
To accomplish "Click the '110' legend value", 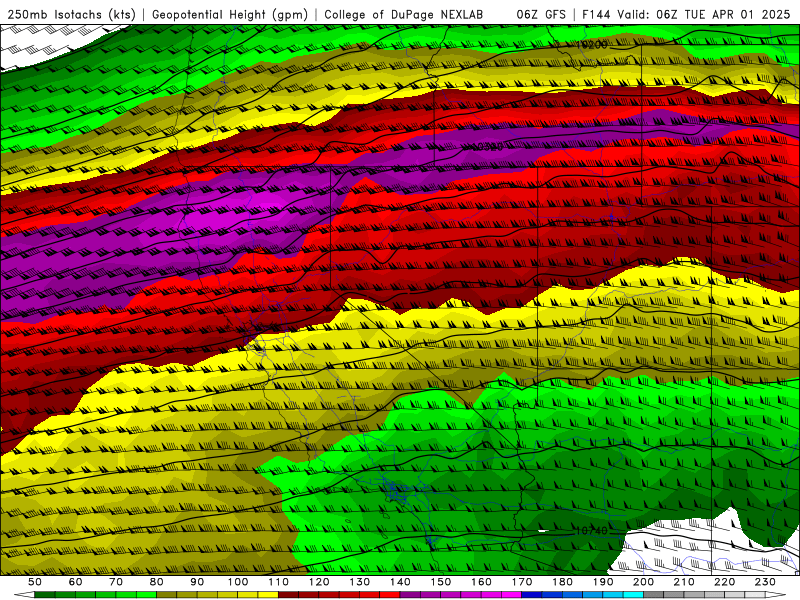I will coord(279,582).
